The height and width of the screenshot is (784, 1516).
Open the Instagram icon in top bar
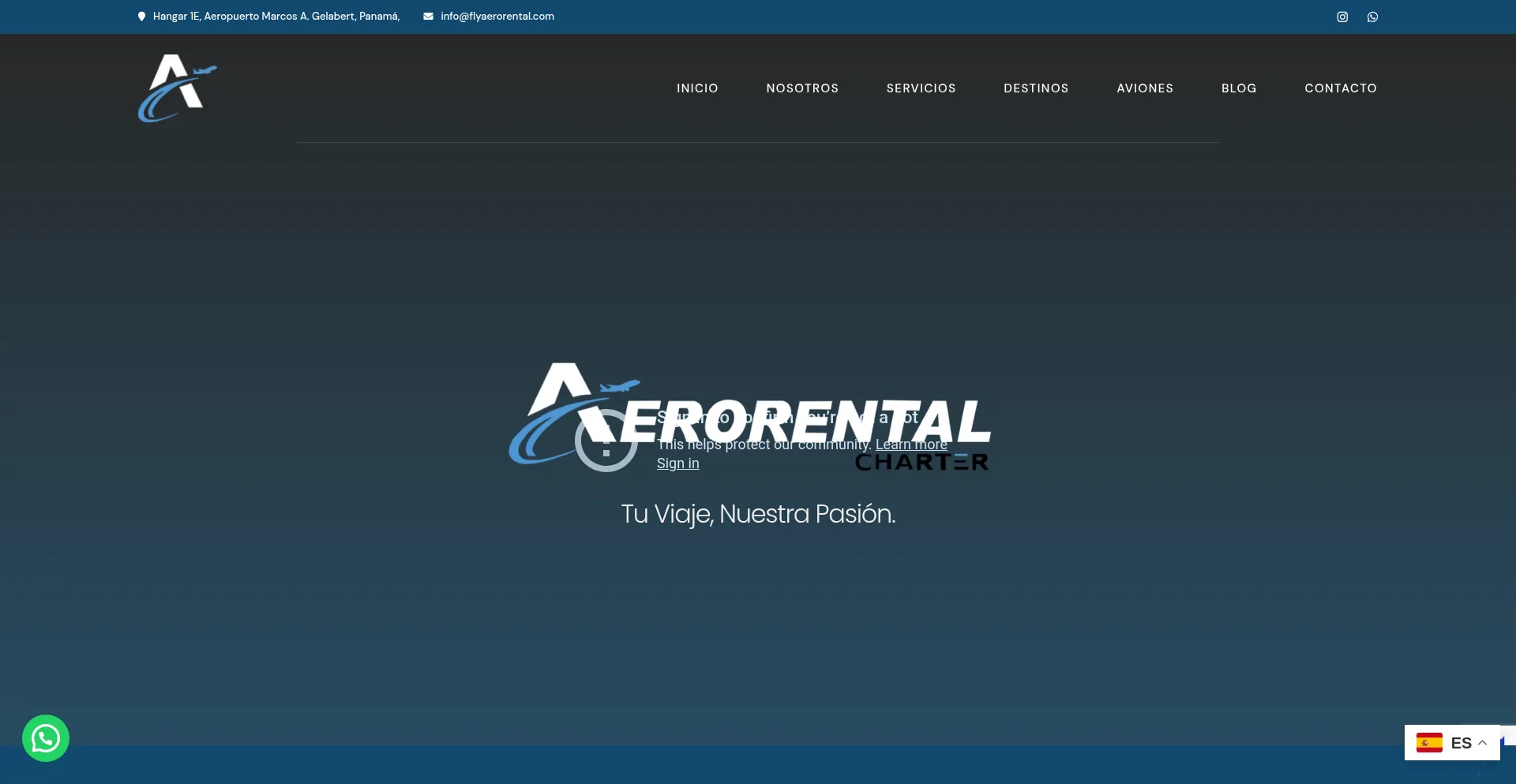click(x=1342, y=17)
